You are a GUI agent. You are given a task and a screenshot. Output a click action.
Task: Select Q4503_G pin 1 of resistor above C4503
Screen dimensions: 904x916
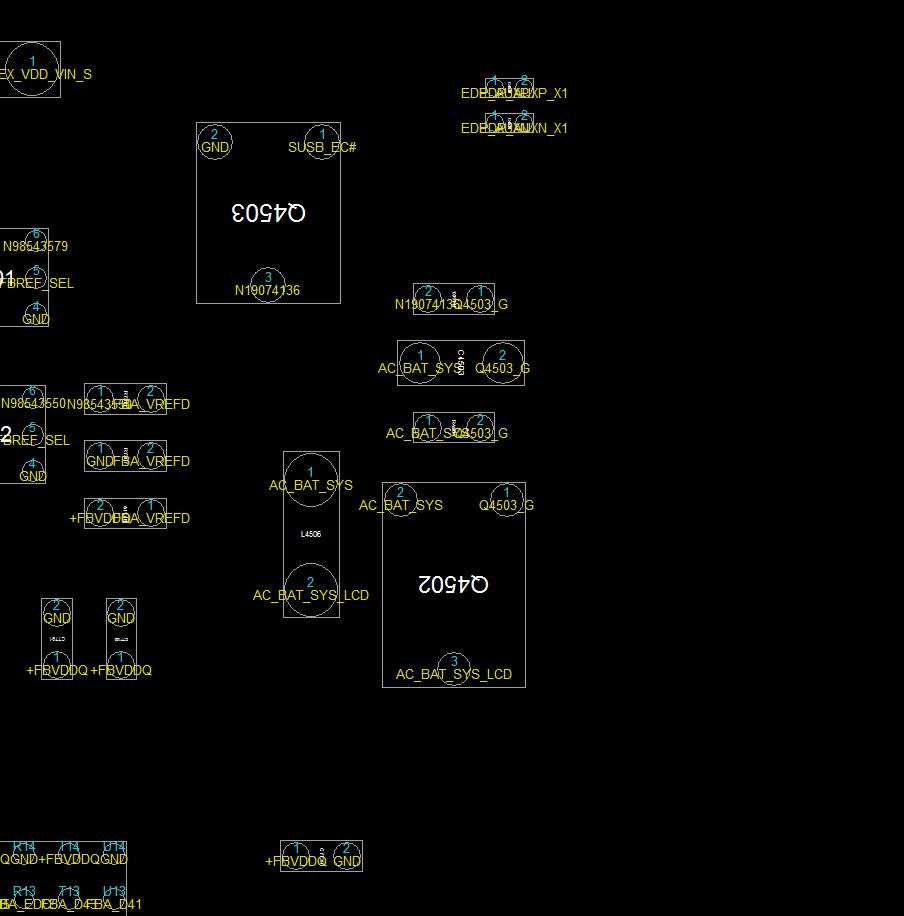[x=480, y=299]
